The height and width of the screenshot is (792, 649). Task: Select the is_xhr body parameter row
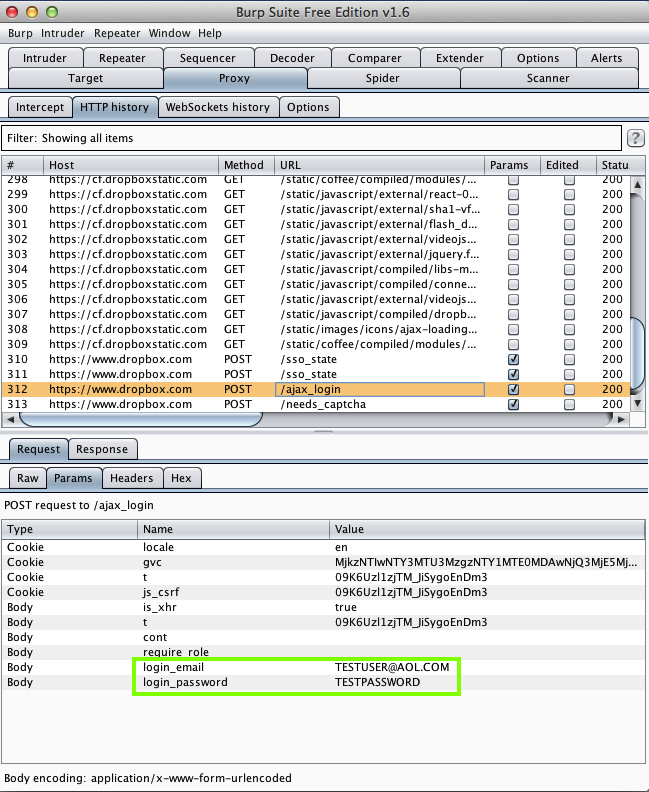pyautogui.click(x=323, y=607)
